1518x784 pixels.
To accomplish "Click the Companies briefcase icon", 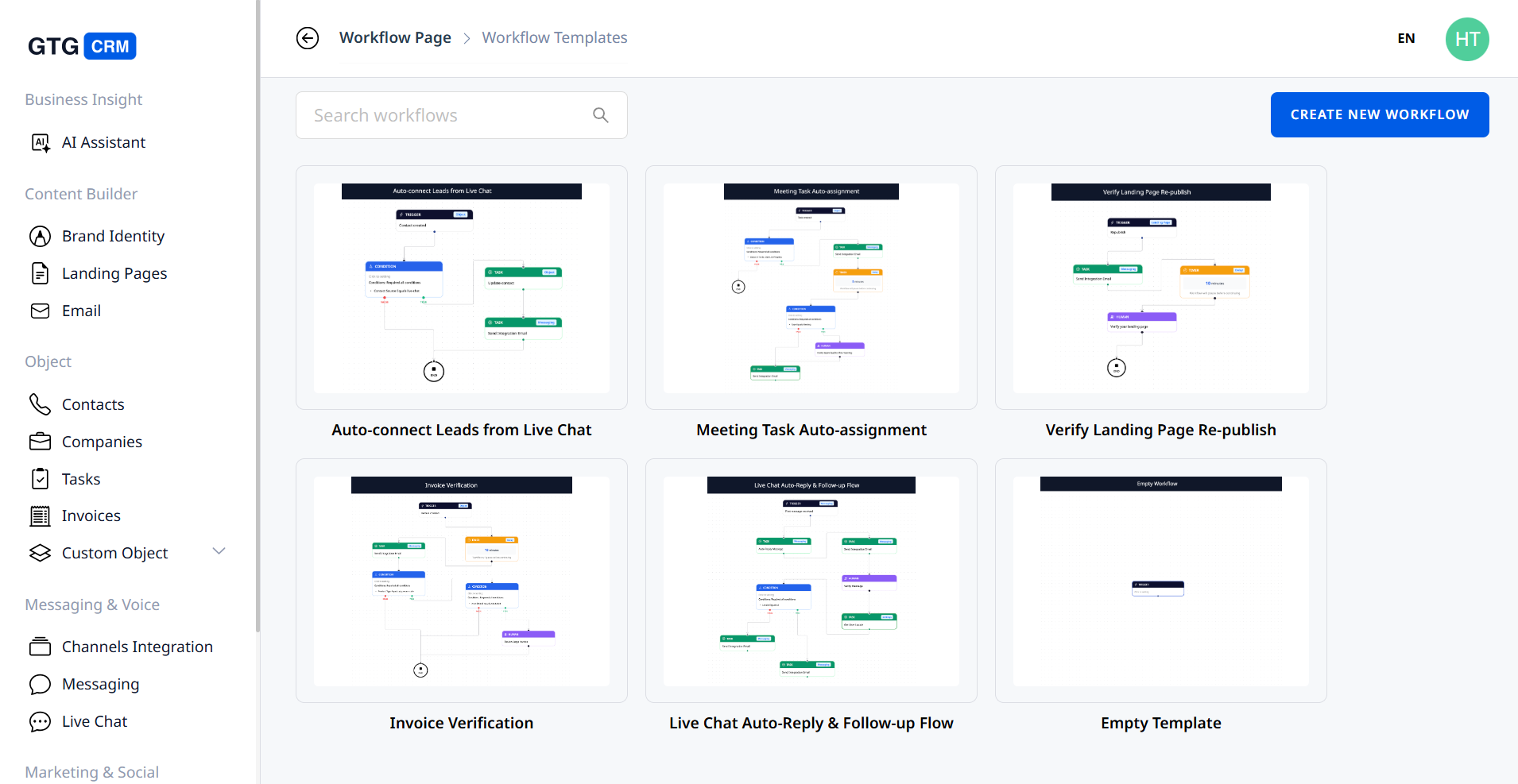I will (40, 442).
